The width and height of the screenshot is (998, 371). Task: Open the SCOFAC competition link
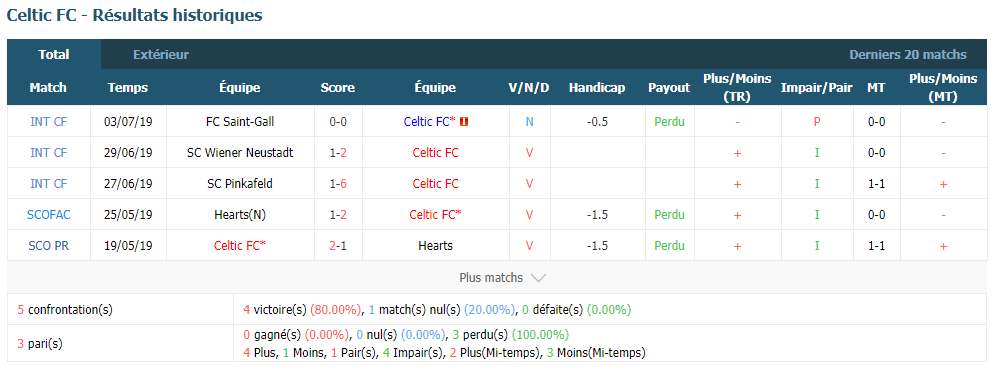pos(49,215)
